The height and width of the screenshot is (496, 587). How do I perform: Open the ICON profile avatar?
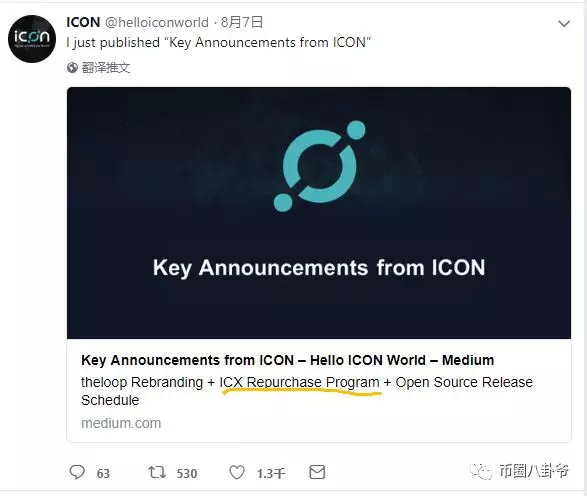32,39
